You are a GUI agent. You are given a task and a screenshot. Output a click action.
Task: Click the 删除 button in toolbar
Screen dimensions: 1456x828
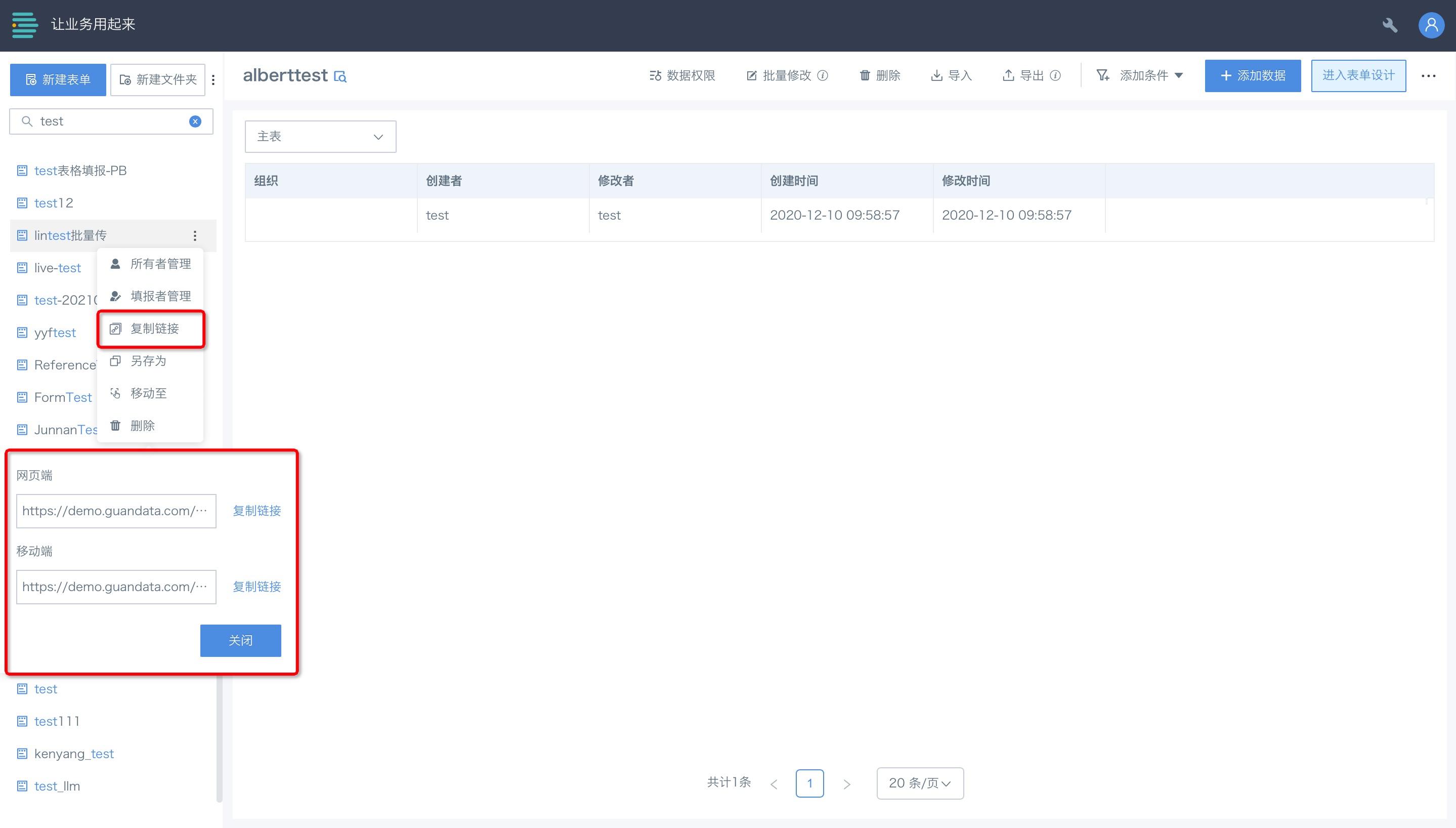[880, 75]
